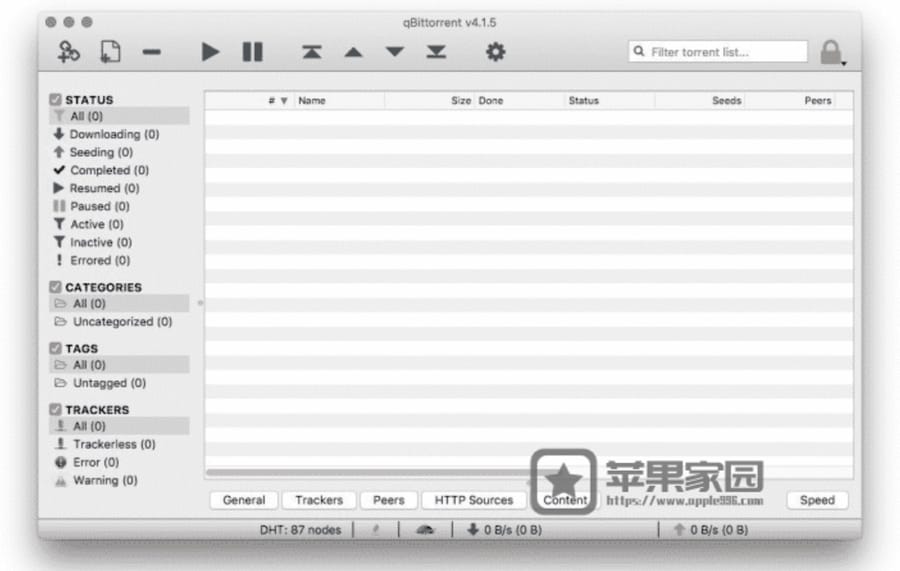This screenshot has width=900, height=571.
Task: Open the Peers tab
Action: point(389,500)
